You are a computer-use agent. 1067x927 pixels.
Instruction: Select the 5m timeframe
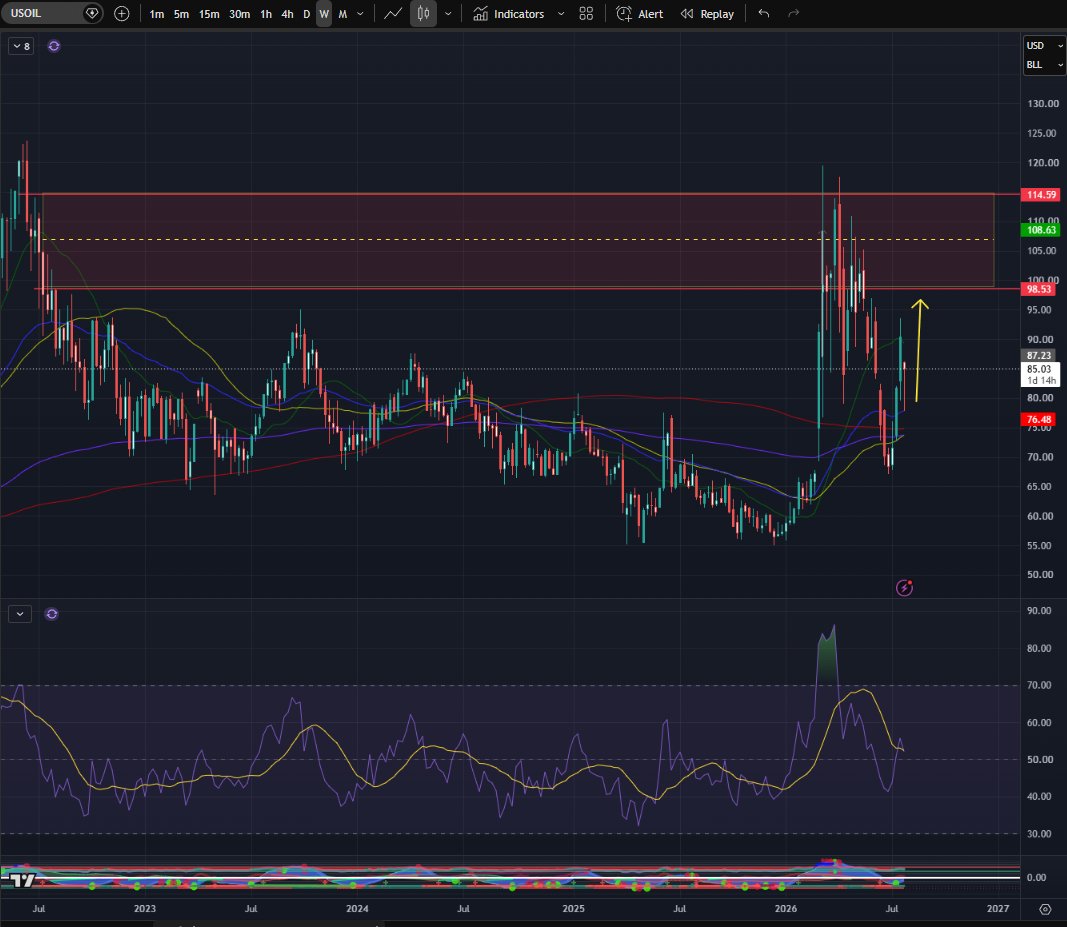[181, 14]
